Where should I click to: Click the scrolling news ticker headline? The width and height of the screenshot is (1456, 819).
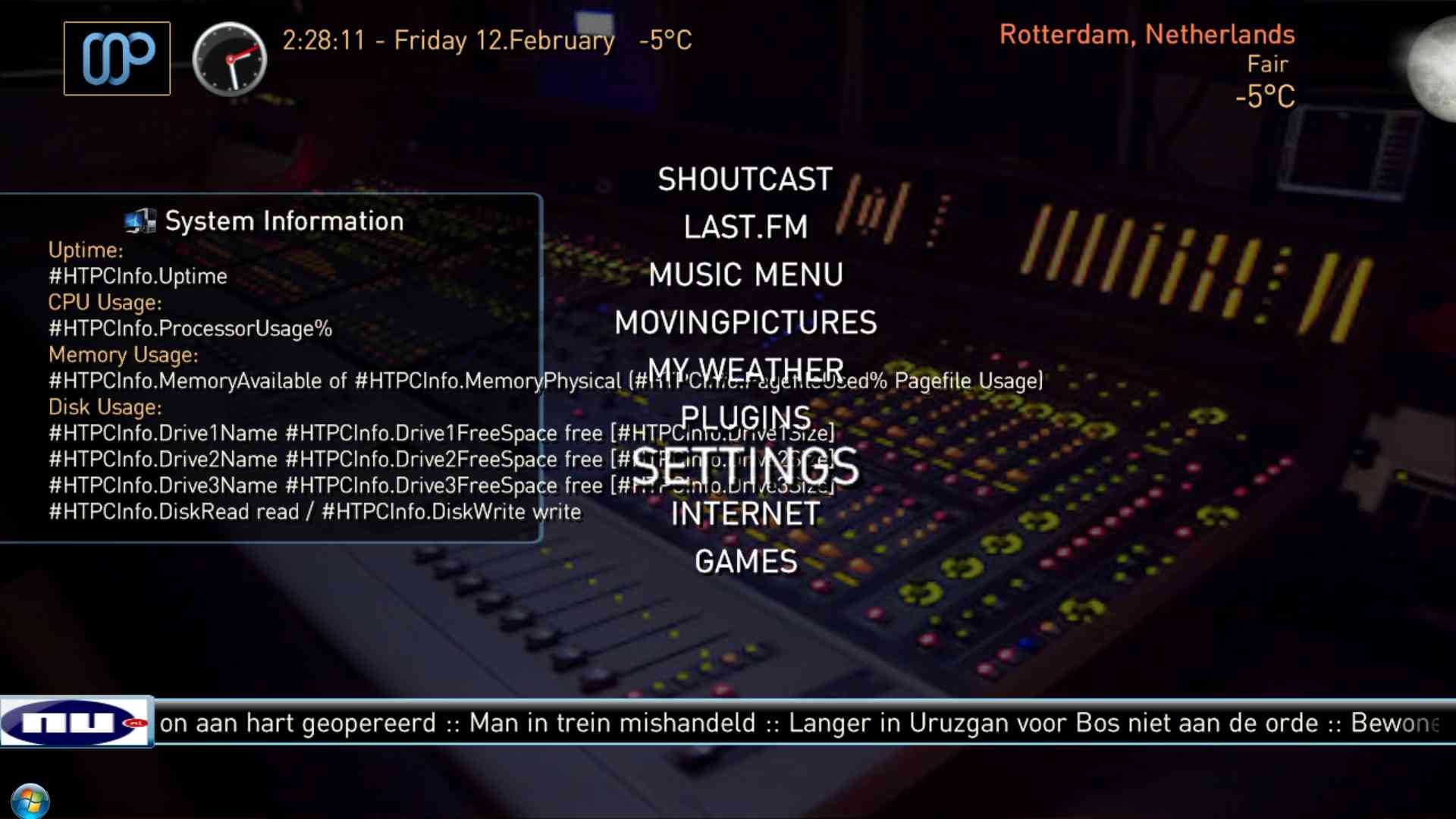click(796, 723)
